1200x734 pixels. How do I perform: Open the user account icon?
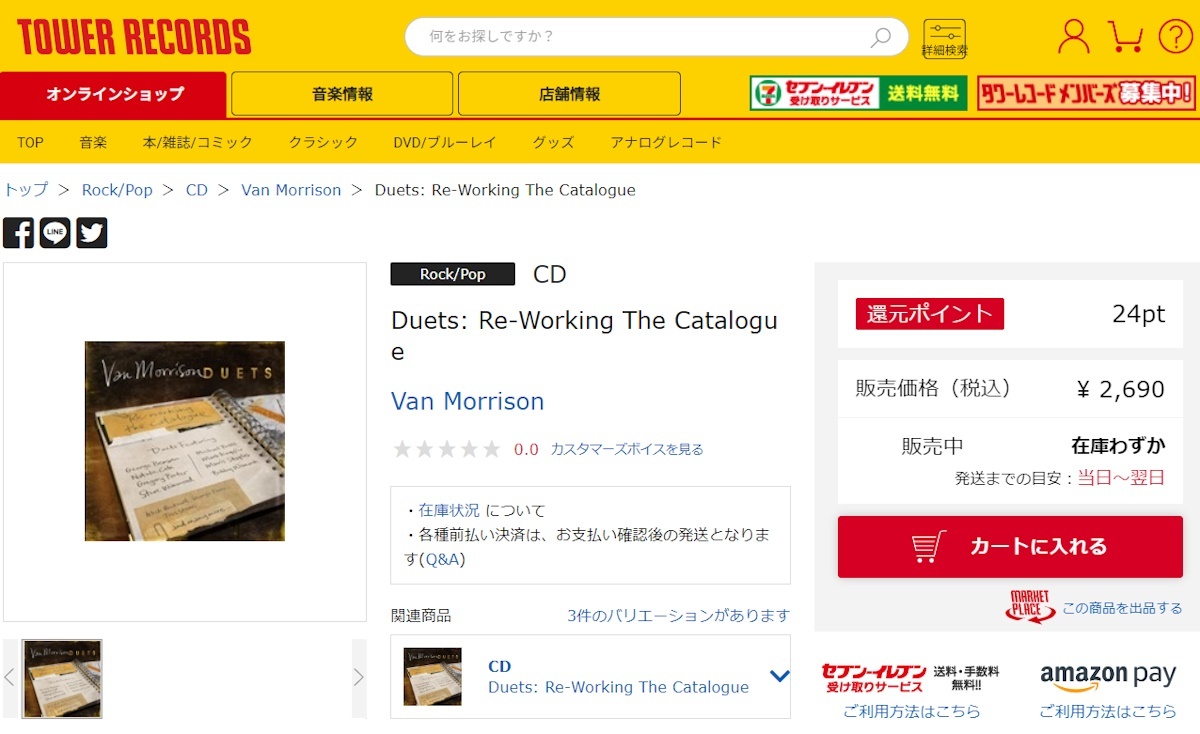click(1073, 37)
